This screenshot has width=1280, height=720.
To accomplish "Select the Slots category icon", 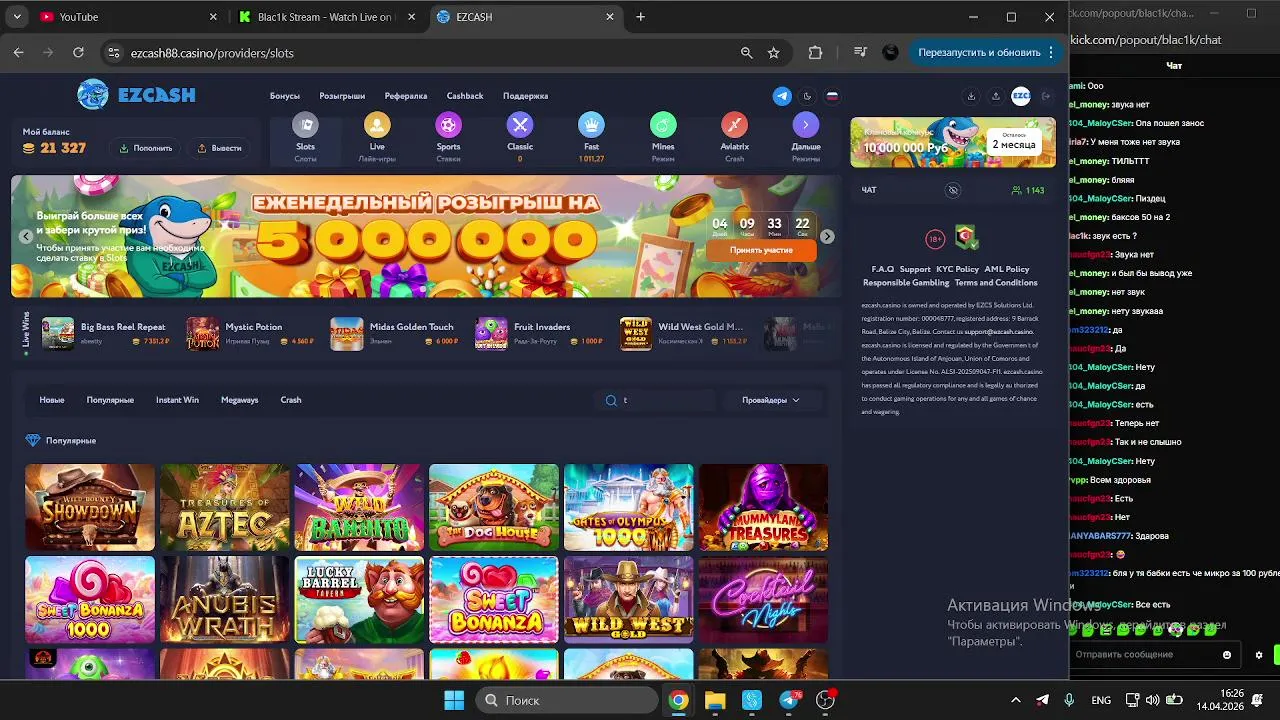I will click(305, 125).
